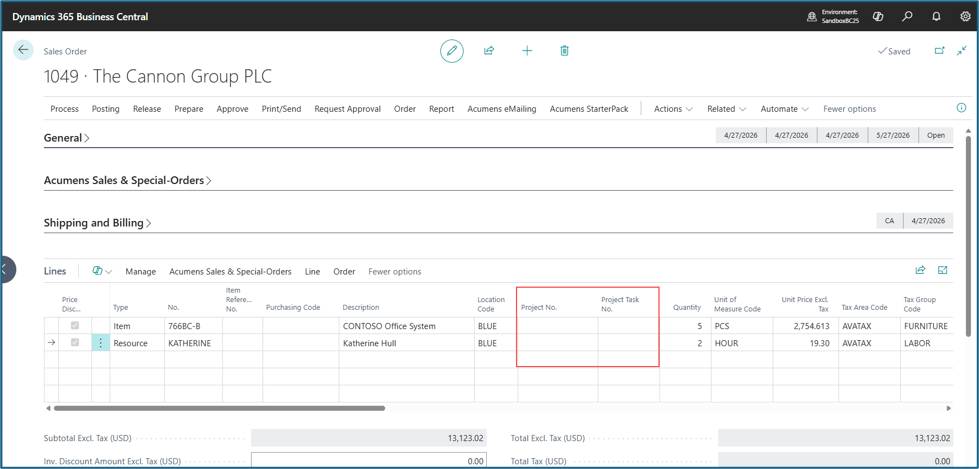Click the Purchasing Code column header

pos(293,307)
